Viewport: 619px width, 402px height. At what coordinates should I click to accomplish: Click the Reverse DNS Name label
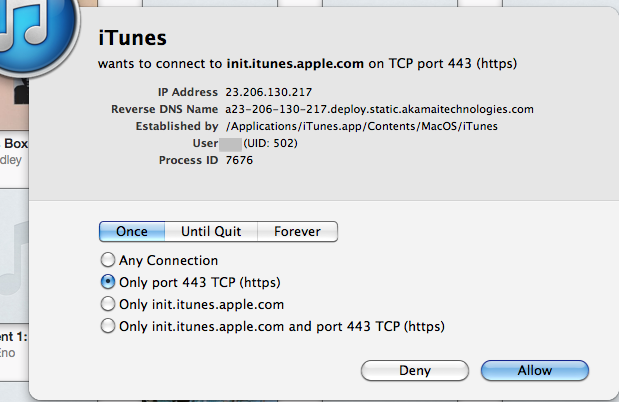pos(165,109)
